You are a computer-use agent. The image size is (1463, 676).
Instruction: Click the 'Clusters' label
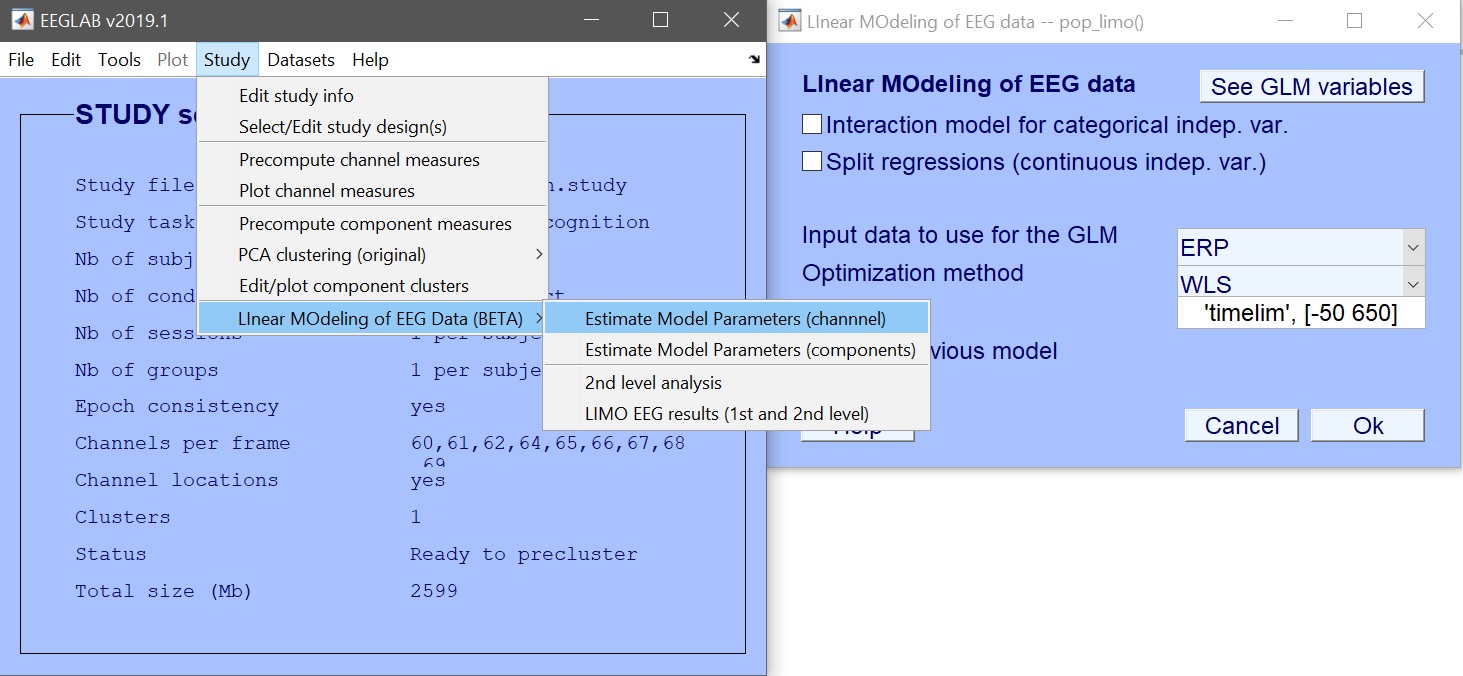[x=123, y=517]
